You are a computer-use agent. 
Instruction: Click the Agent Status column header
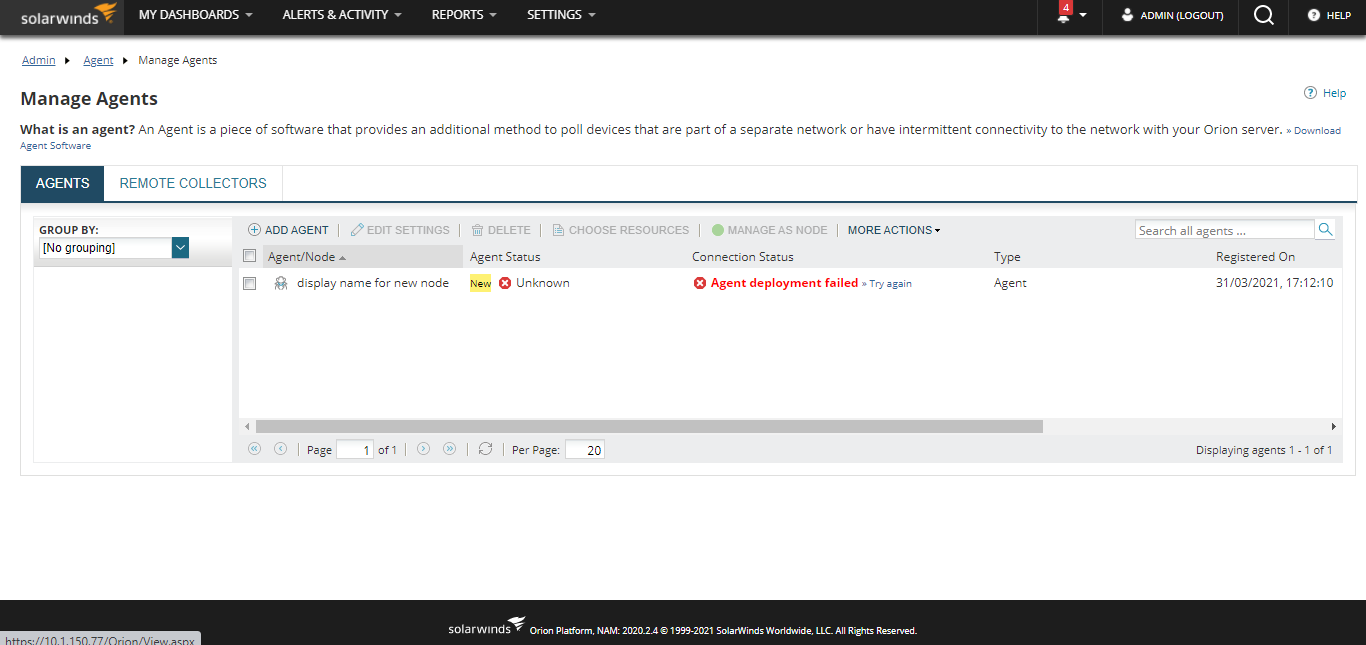point(505,257)
